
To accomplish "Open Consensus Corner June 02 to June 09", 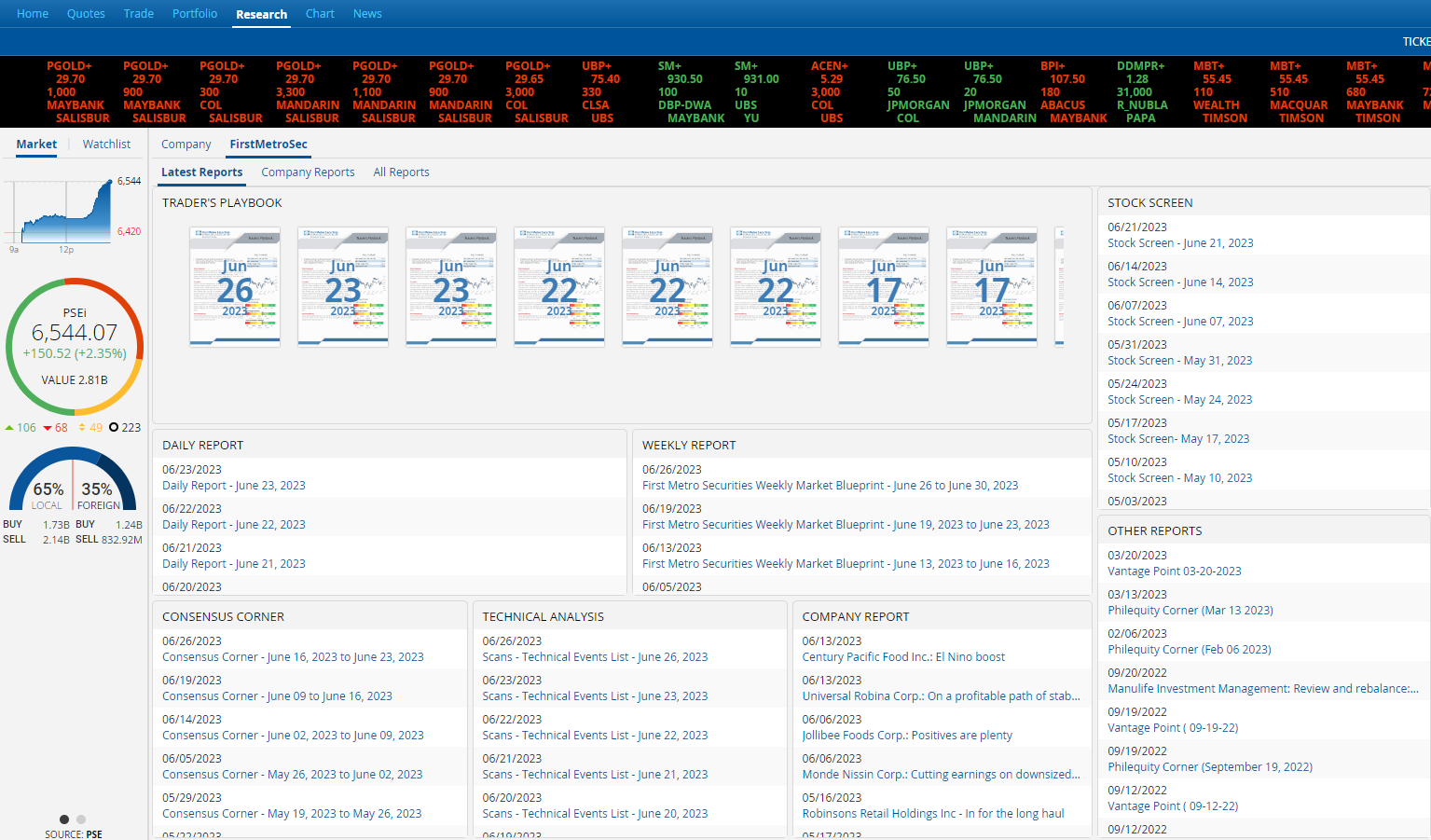I will tap(293, 736).
